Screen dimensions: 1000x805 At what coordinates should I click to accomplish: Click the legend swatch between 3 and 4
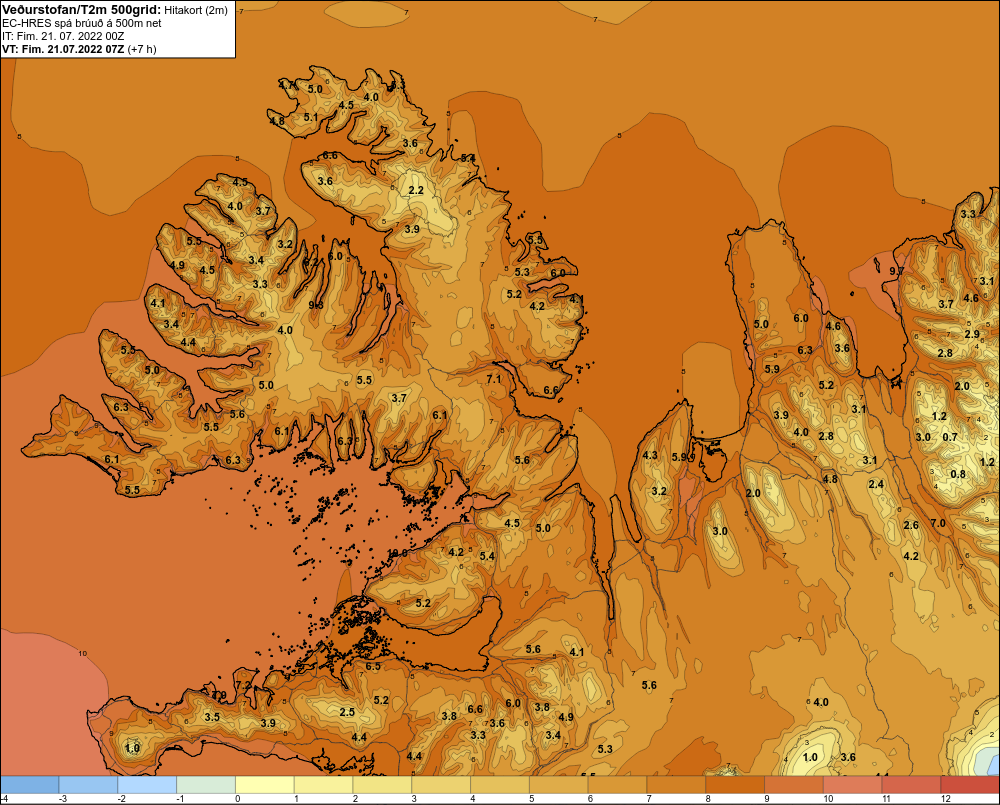[x=441, y=785]
